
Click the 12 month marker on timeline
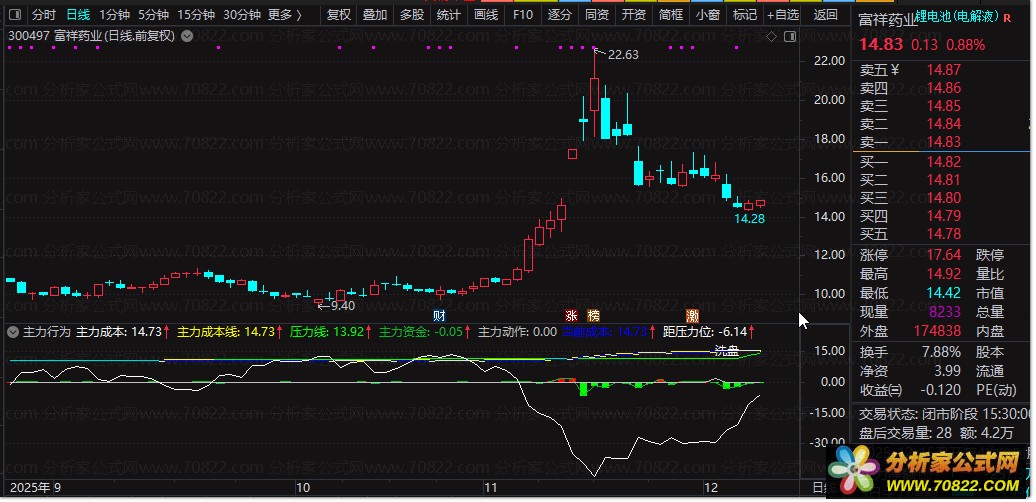711,488
